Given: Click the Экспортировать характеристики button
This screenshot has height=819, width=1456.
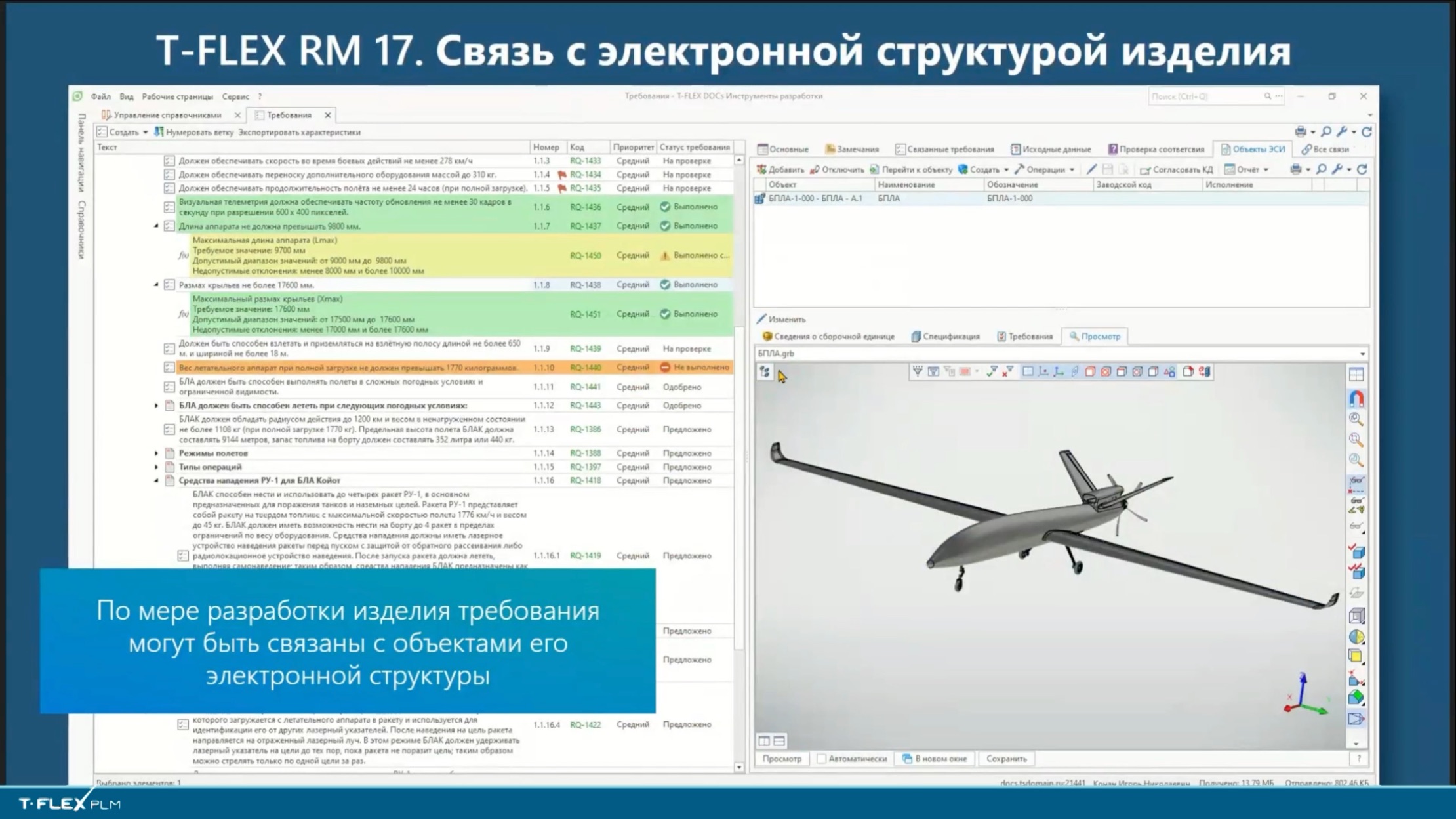Looking at the screenshot, I should point(299,132).
